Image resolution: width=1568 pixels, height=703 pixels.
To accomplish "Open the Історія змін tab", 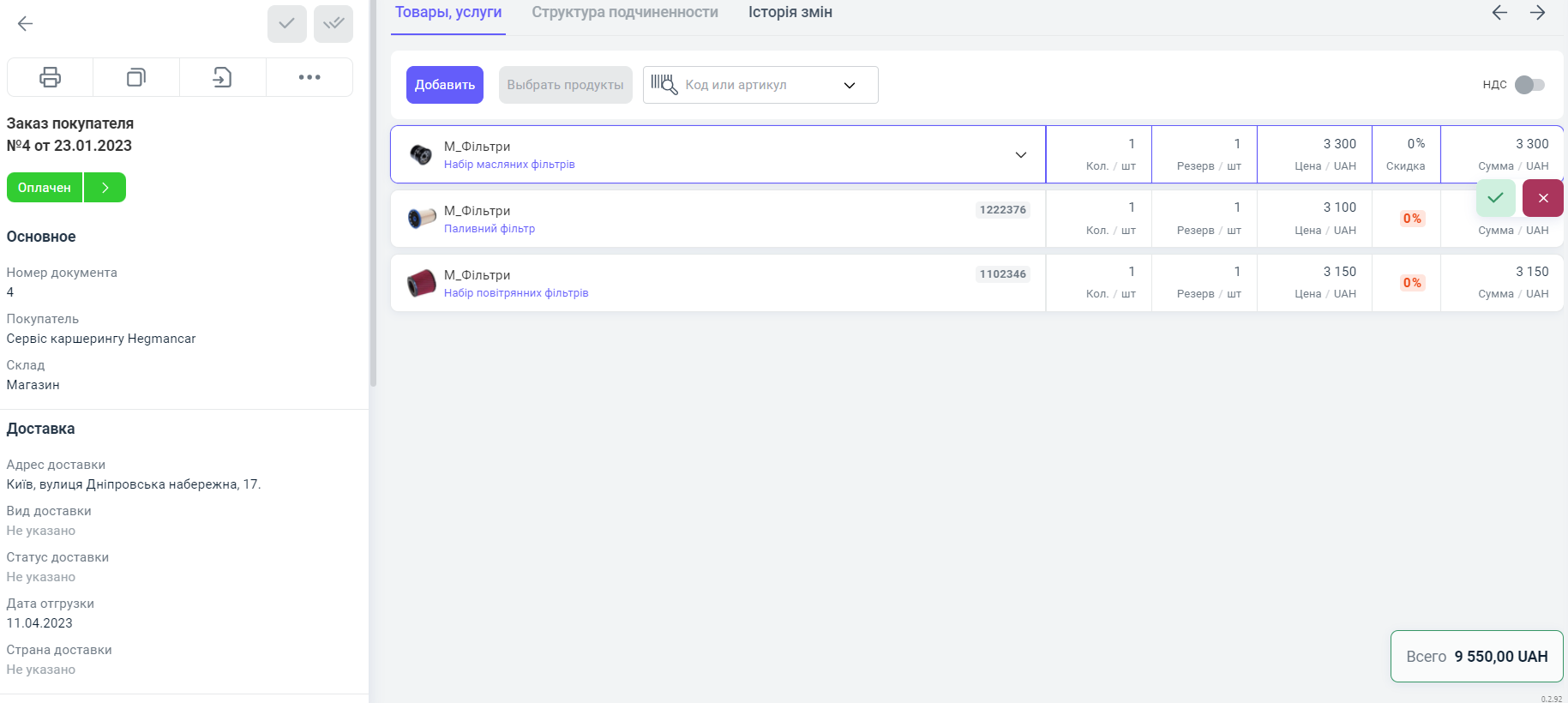I will pos(790,13).
